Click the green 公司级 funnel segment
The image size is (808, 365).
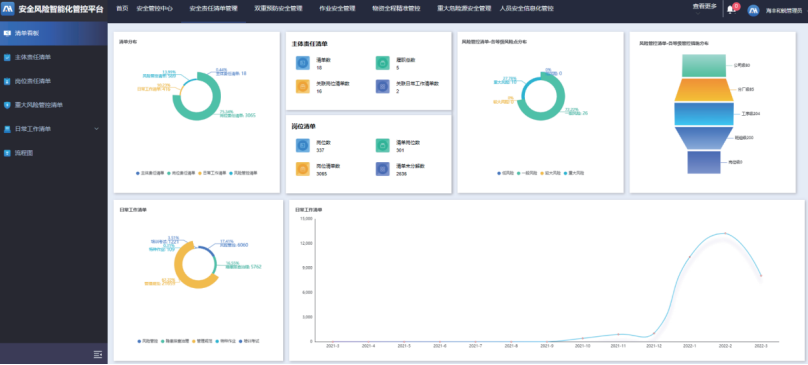(703, 65)
